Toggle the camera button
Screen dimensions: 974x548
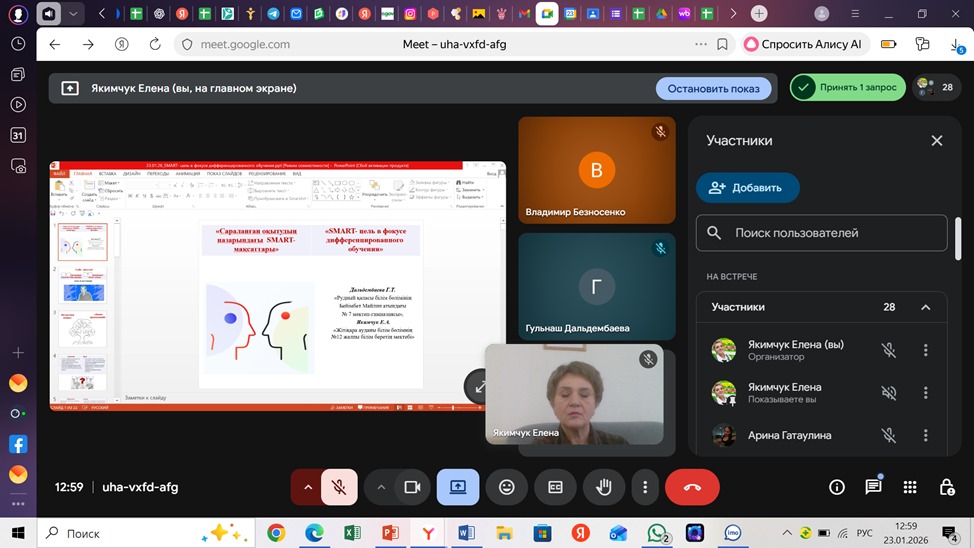[x=411, y=487]
